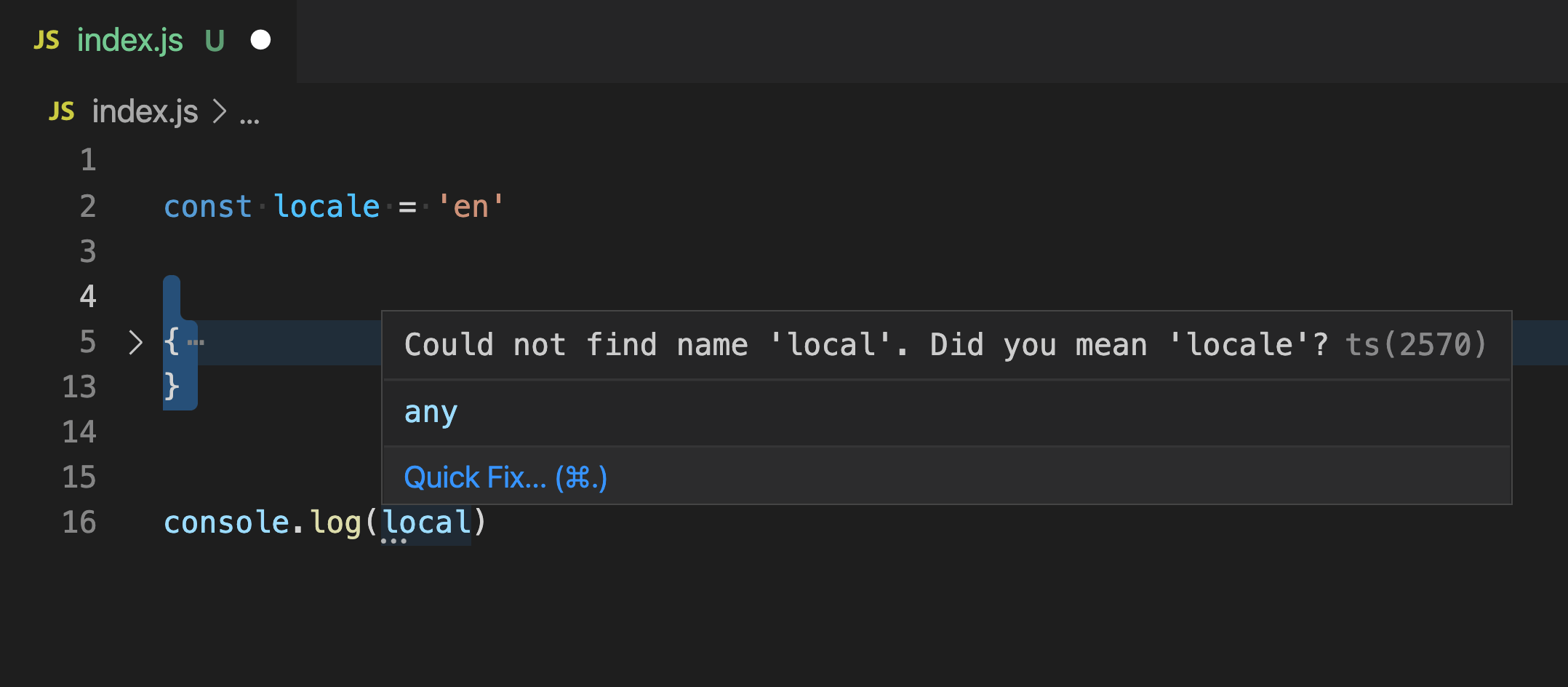1568x687 pixels.
Task: Click the ts(2570) error code in the popup
Action: tap(1414, 343)
